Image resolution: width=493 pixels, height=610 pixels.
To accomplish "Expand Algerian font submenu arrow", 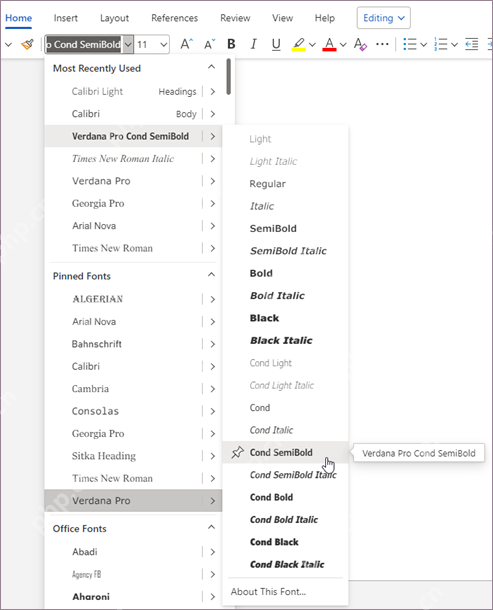I will [212, 299].
